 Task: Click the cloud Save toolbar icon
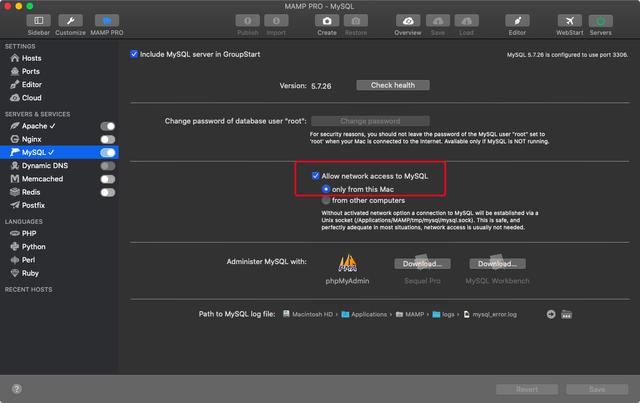coord(438,20)
